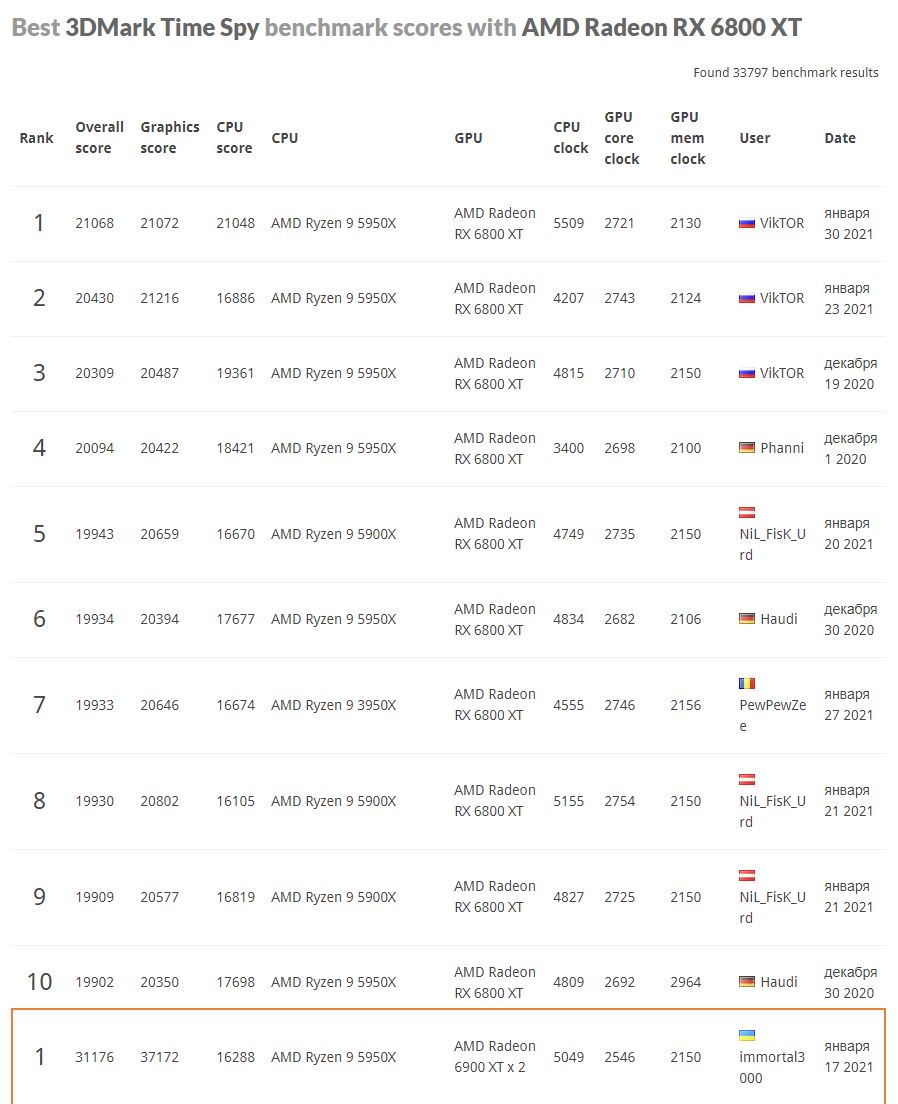Click the Date column header
Screen dimensions: 898x1104
tap(840, 138)
